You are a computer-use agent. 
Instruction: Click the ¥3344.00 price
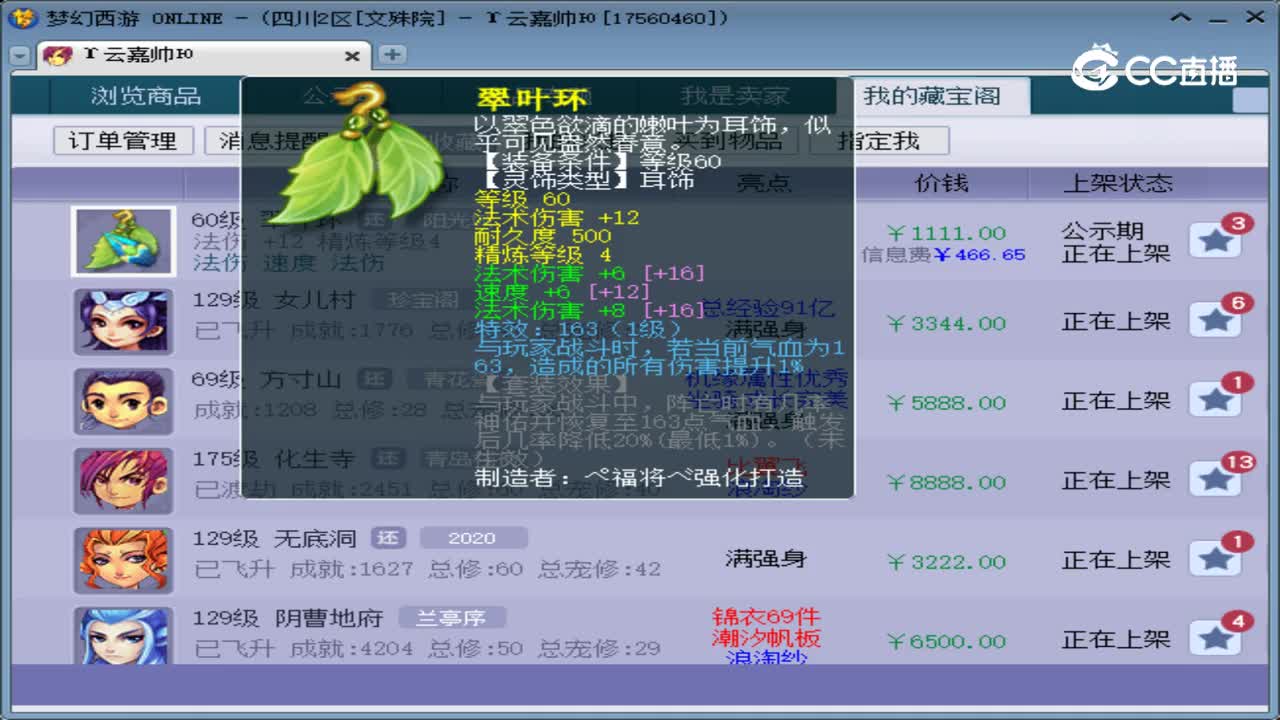pos(946,323)
